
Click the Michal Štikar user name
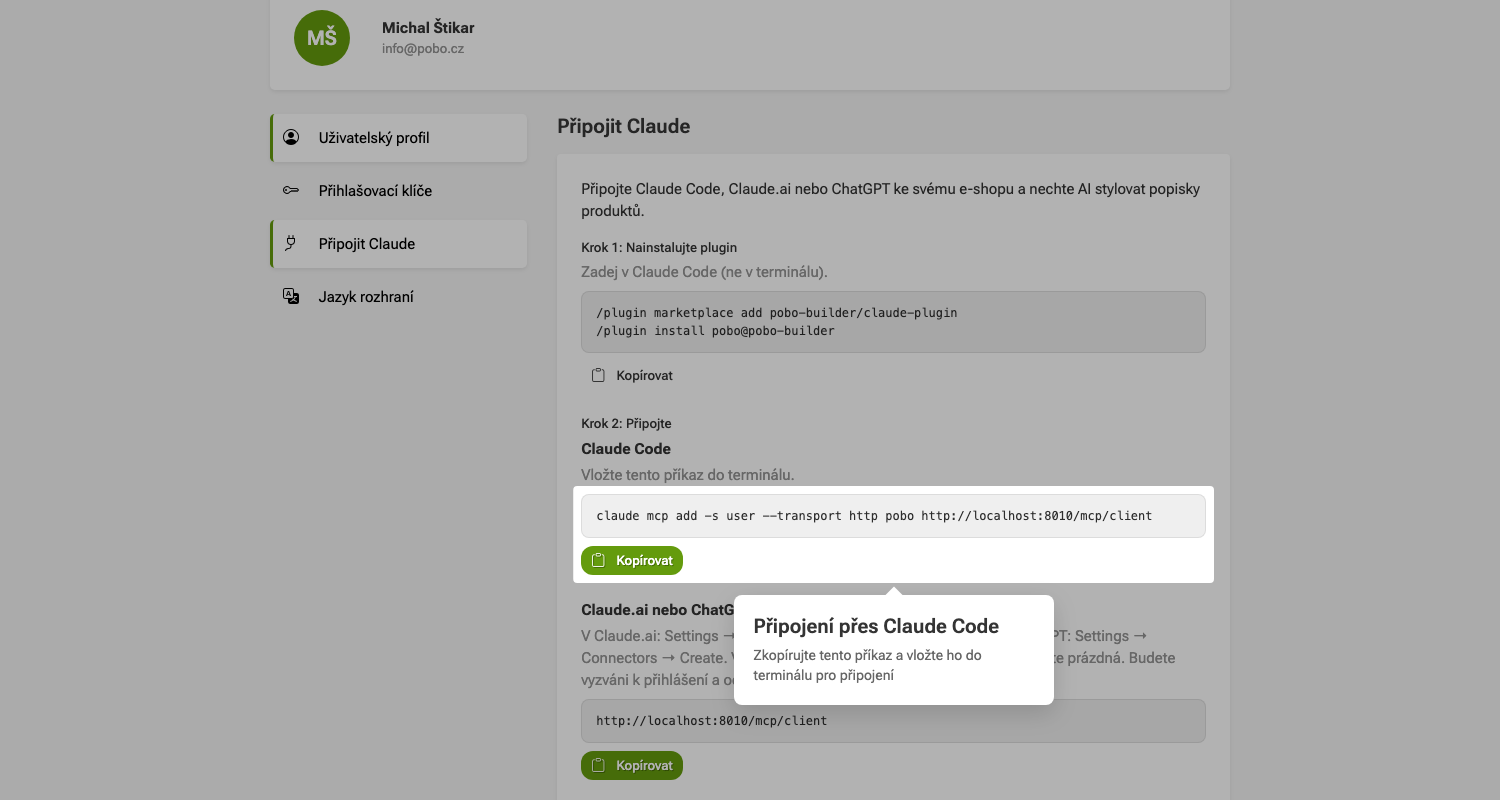pos(428,28)
